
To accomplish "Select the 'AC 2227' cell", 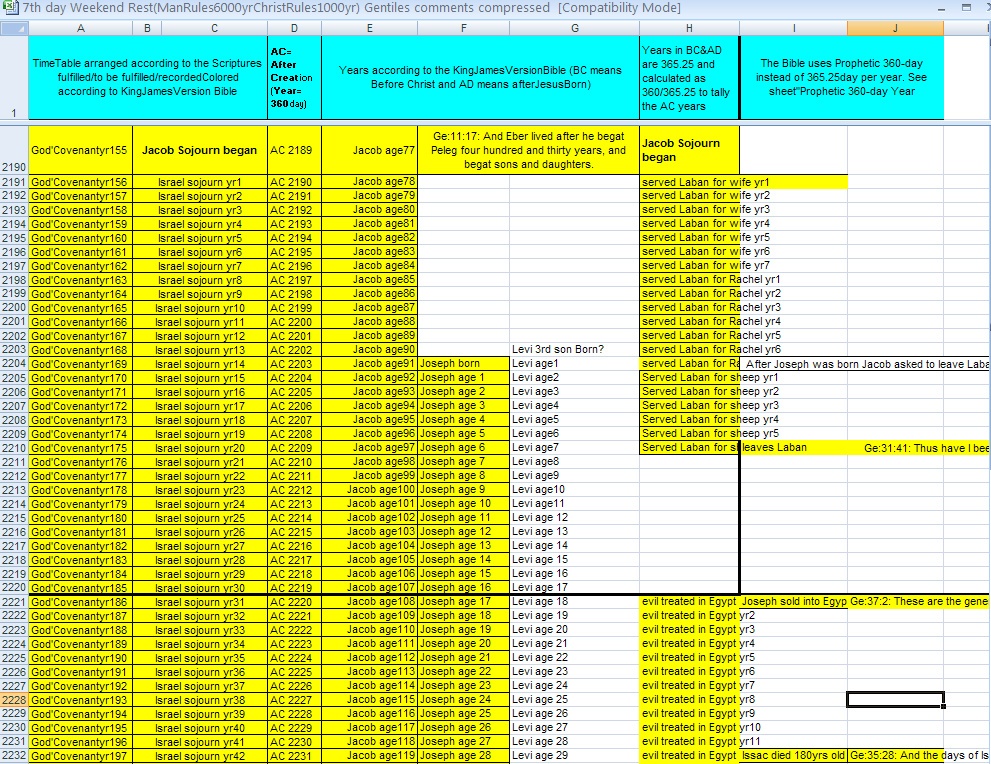I will pos(295,700).
